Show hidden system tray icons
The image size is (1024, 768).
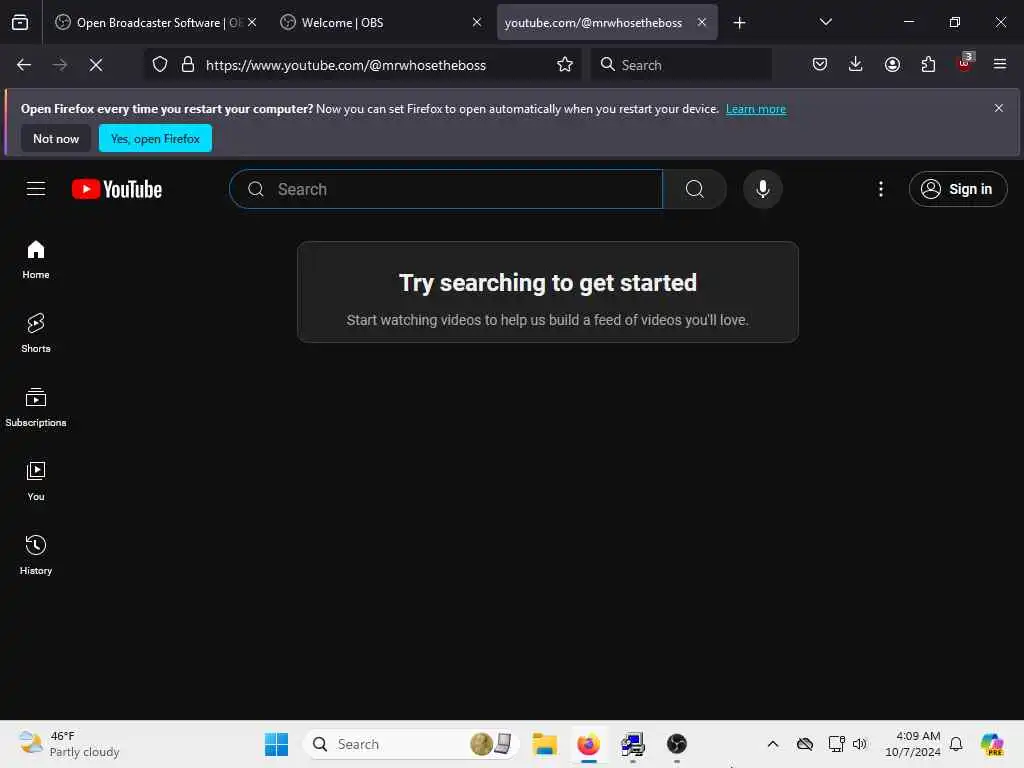point(773,744)
